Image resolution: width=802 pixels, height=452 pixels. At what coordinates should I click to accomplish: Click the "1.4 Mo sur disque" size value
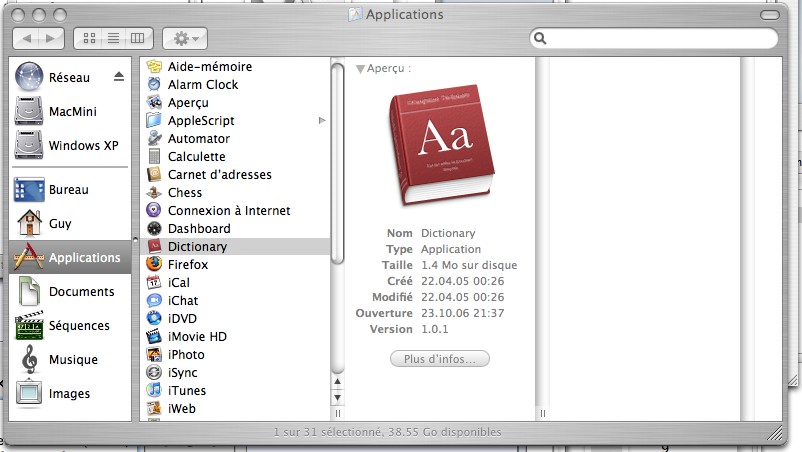click(x=469, y=265)
